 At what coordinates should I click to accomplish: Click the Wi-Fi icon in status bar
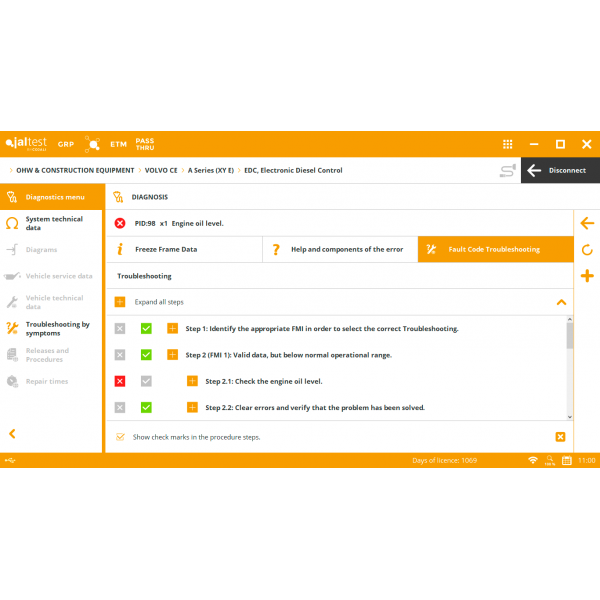[x=533, y=460]
